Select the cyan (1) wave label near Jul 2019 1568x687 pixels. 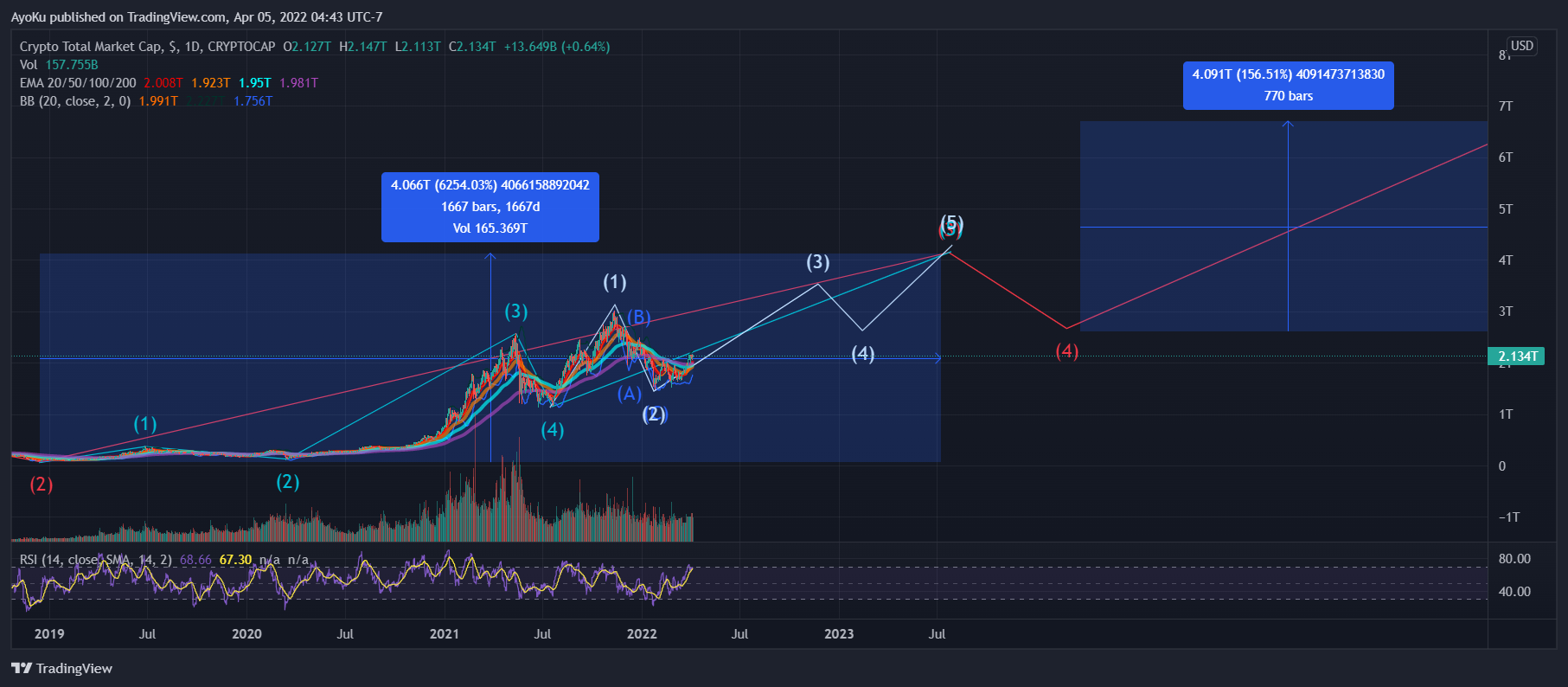[x=145, y=424]
